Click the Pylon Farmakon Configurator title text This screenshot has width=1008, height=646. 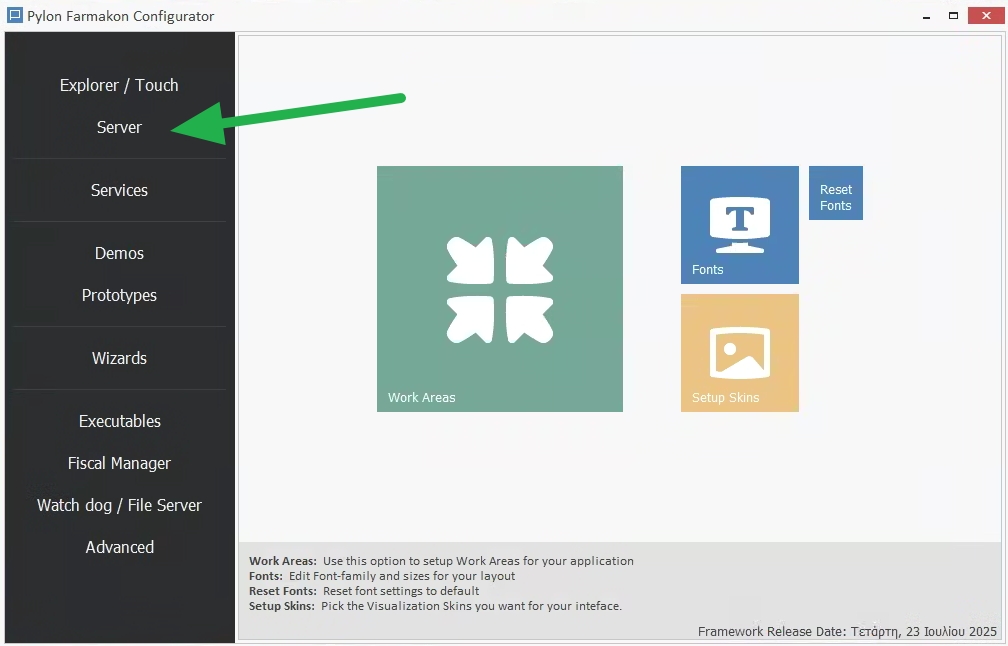tap(120, 16)
